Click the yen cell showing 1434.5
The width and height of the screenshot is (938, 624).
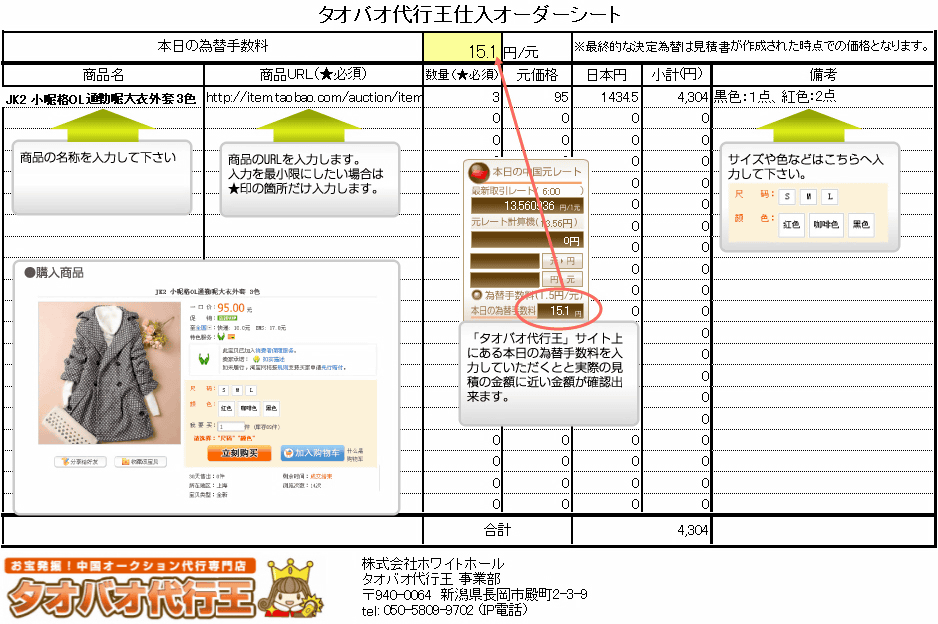point(607,97)
